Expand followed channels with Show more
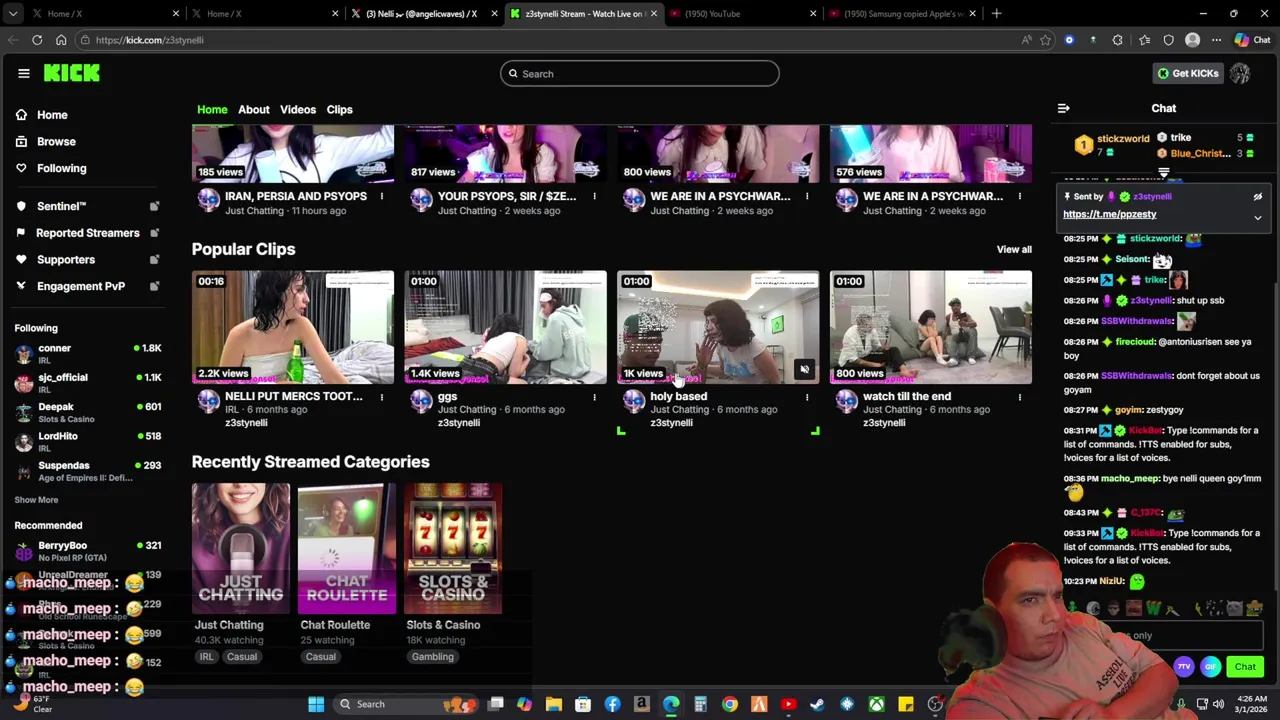The width and height of the screenshot is (1280, 720). (36, 500)
